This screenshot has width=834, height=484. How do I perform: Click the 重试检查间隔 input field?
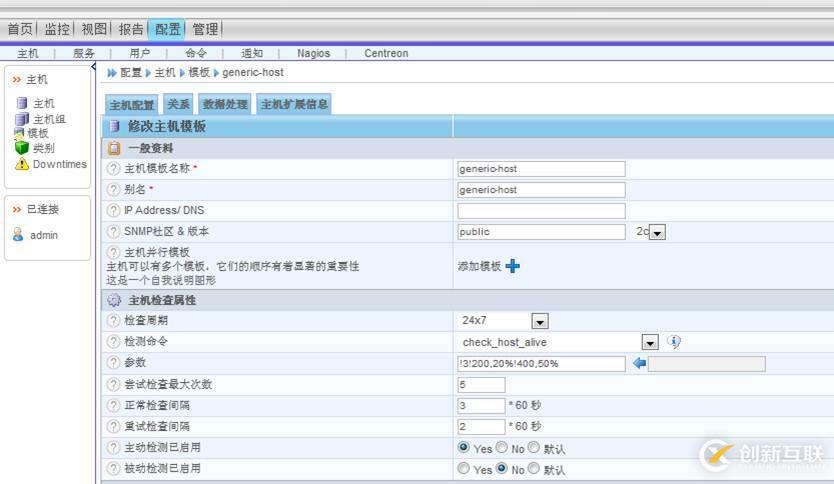(x=481, y=427)
